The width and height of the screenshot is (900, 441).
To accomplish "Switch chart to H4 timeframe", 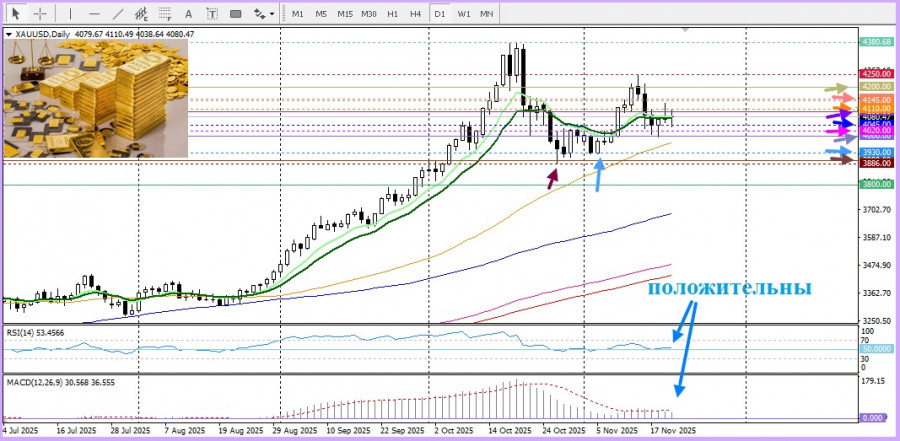I will coord(415,14).
